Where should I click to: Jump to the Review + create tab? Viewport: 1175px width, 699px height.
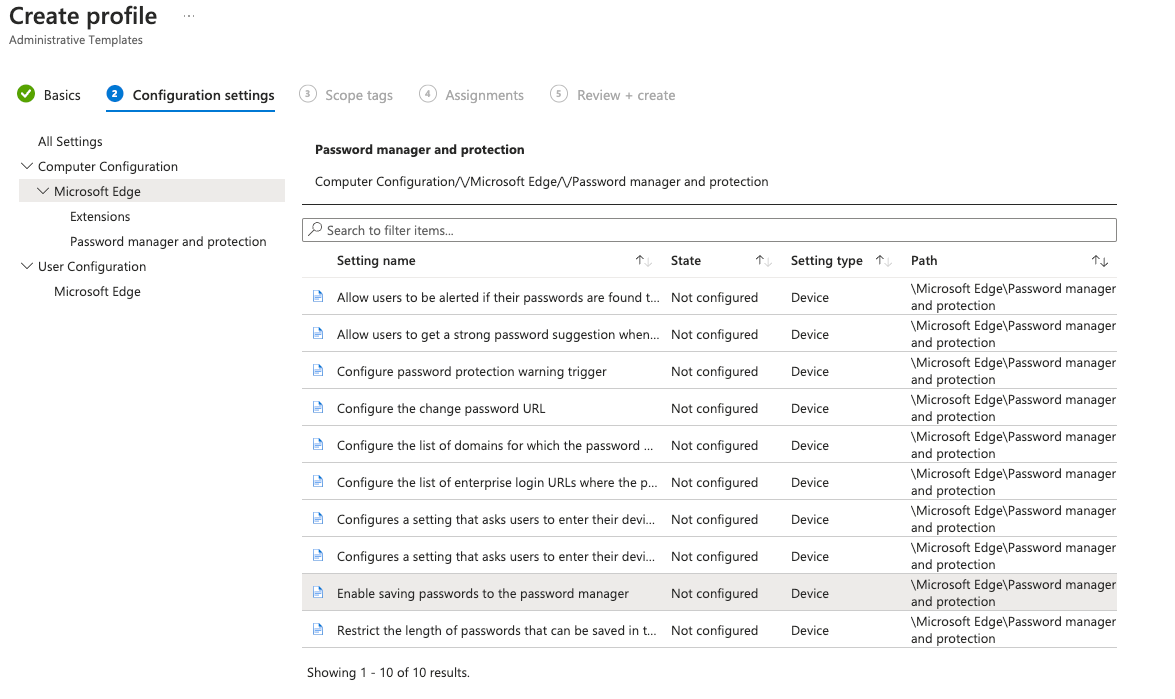coord(626,95)
